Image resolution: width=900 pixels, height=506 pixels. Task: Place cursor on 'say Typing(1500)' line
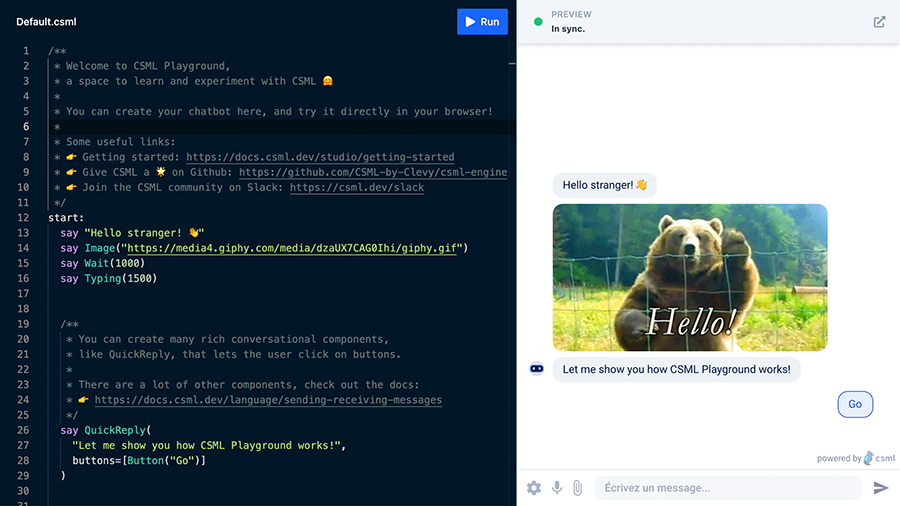click(108, 279)
